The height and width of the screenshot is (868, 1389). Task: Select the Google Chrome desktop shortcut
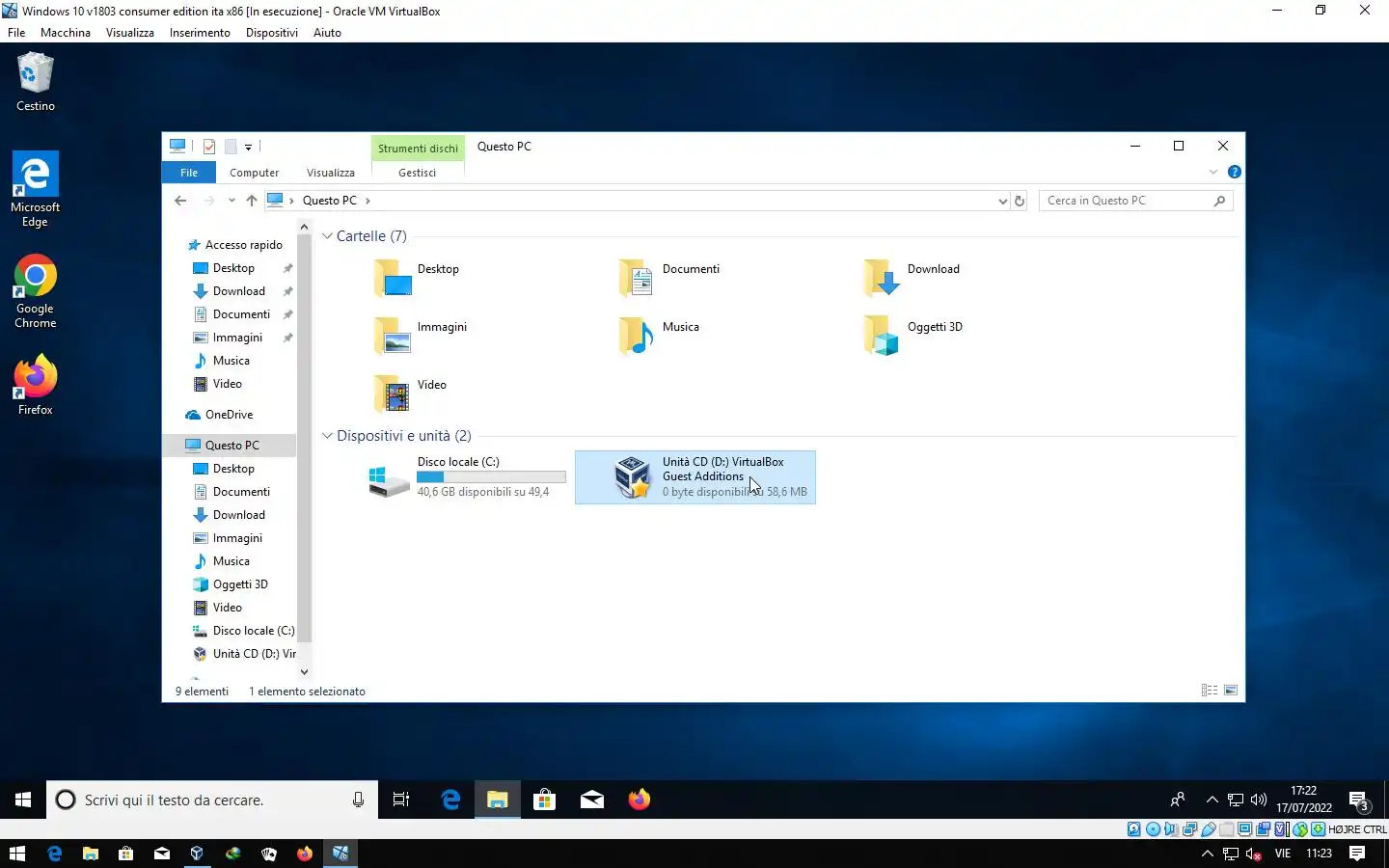click(x=36, y=291)
